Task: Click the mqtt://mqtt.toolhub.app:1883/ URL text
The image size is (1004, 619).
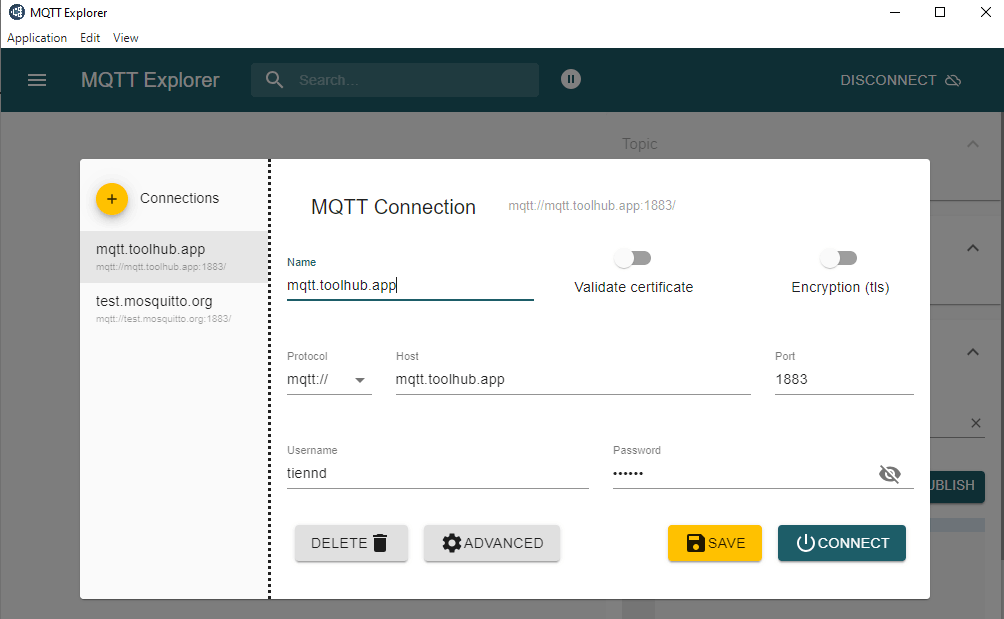Action: pos(592,205)
